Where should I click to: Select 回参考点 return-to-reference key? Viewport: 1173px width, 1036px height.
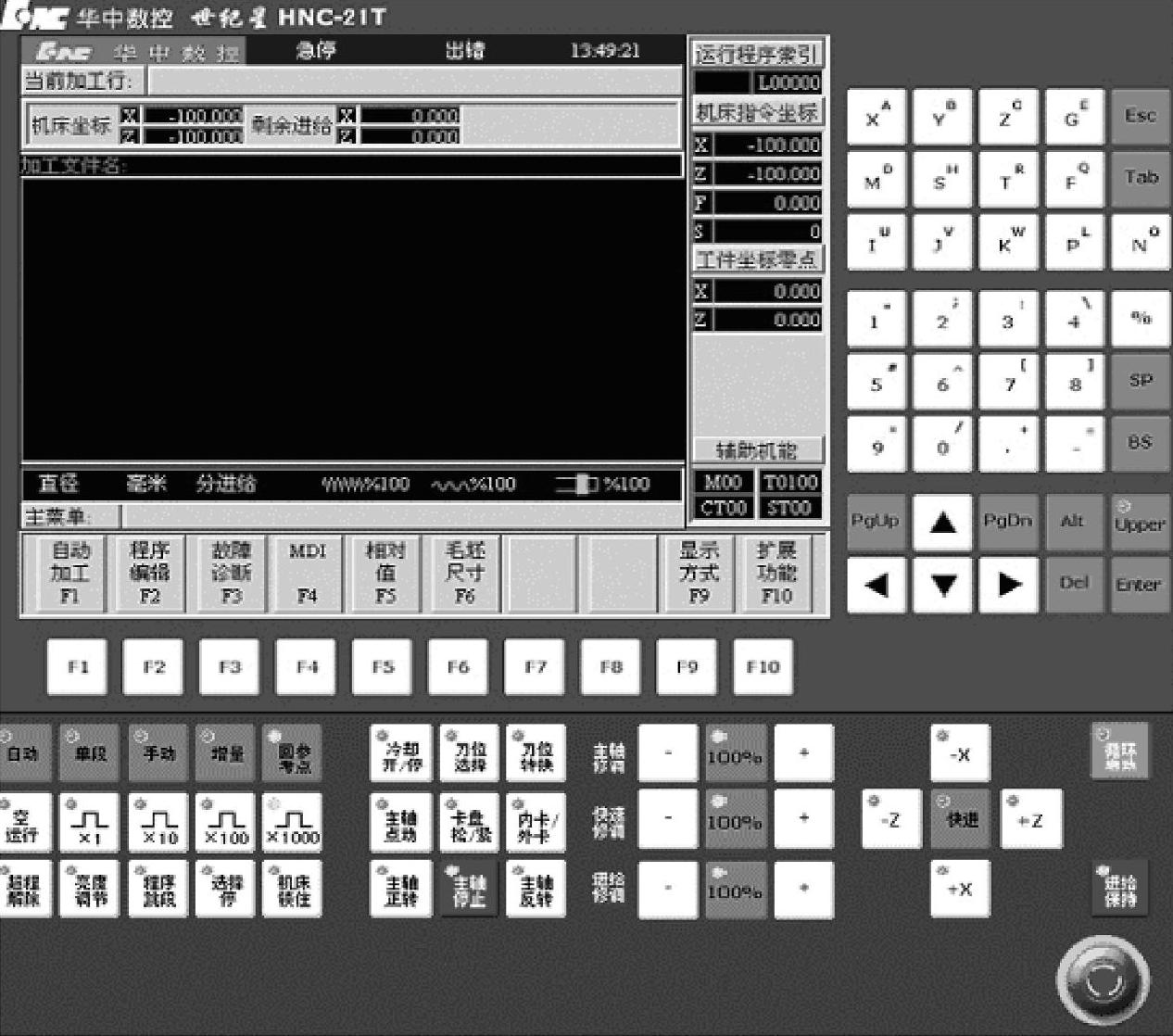tap(293, 753)
